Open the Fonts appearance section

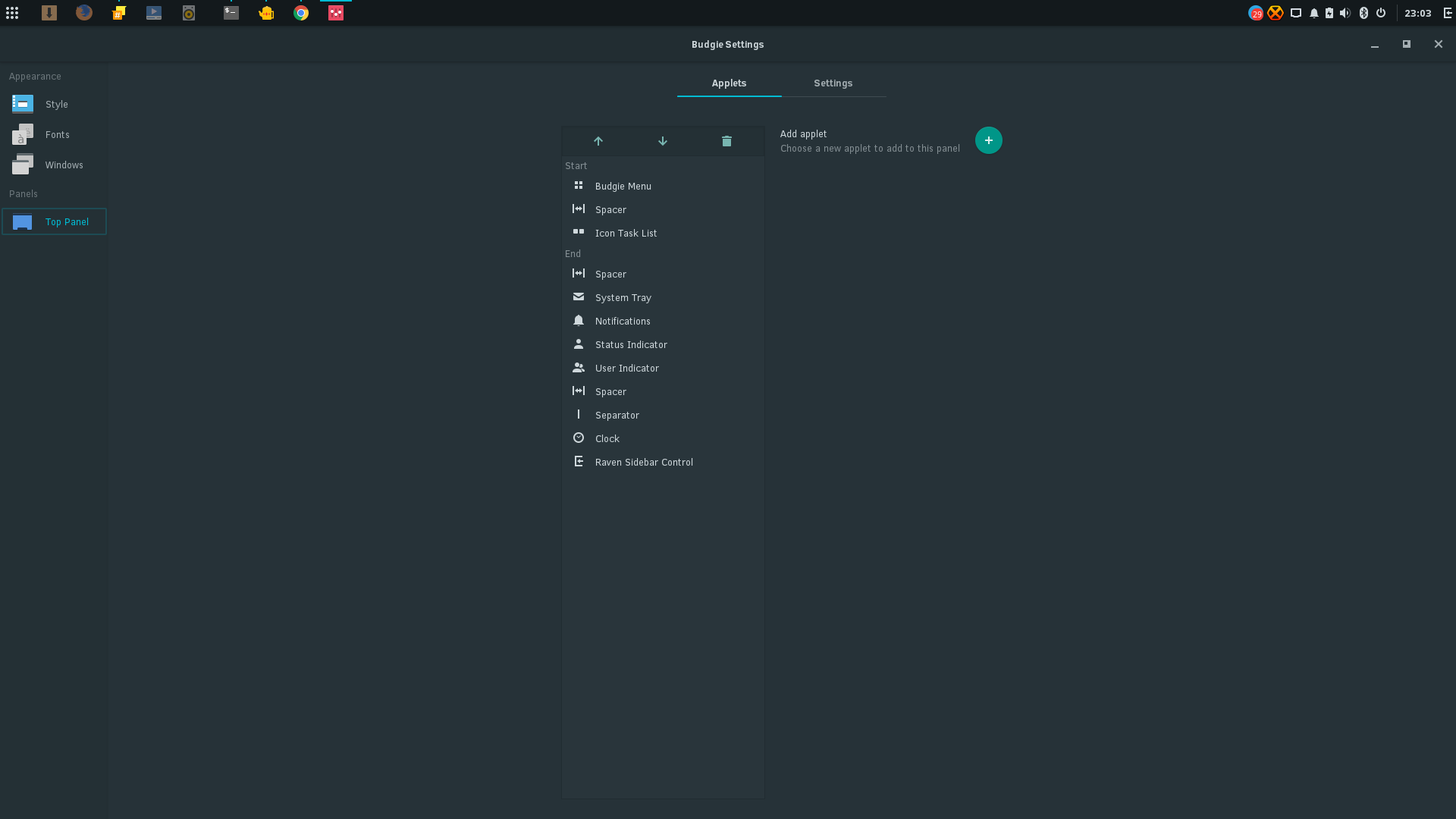[x=54, y=134]
